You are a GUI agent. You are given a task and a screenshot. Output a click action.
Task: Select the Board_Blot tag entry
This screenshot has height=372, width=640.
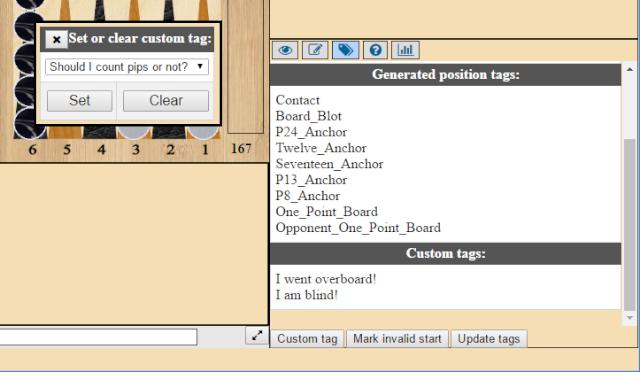coord(309,116)
